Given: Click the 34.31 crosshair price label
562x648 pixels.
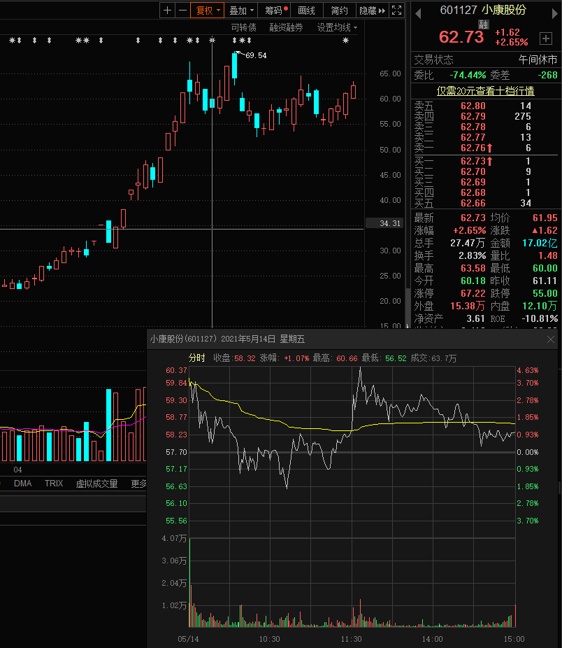Looking at the screenshot, I should coord(389,223).
